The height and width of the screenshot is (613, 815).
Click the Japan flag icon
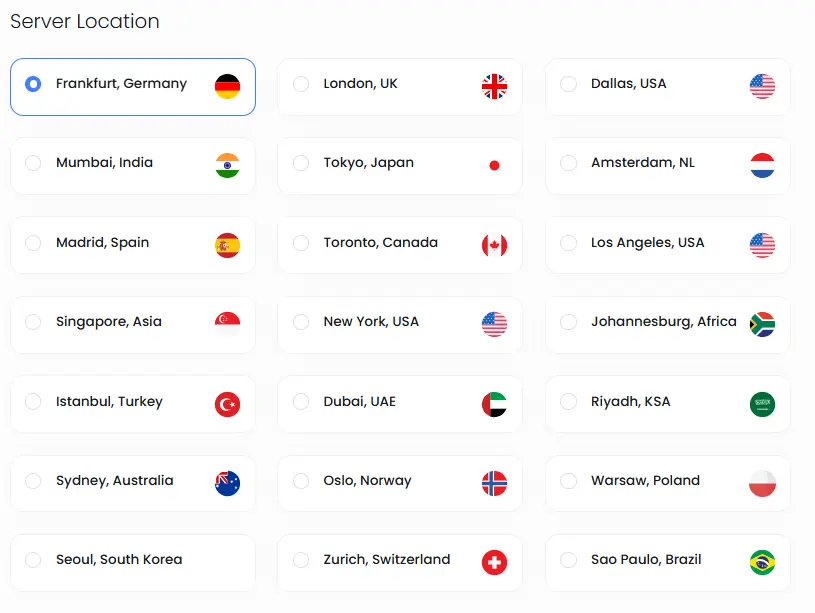tap(494, 165)
